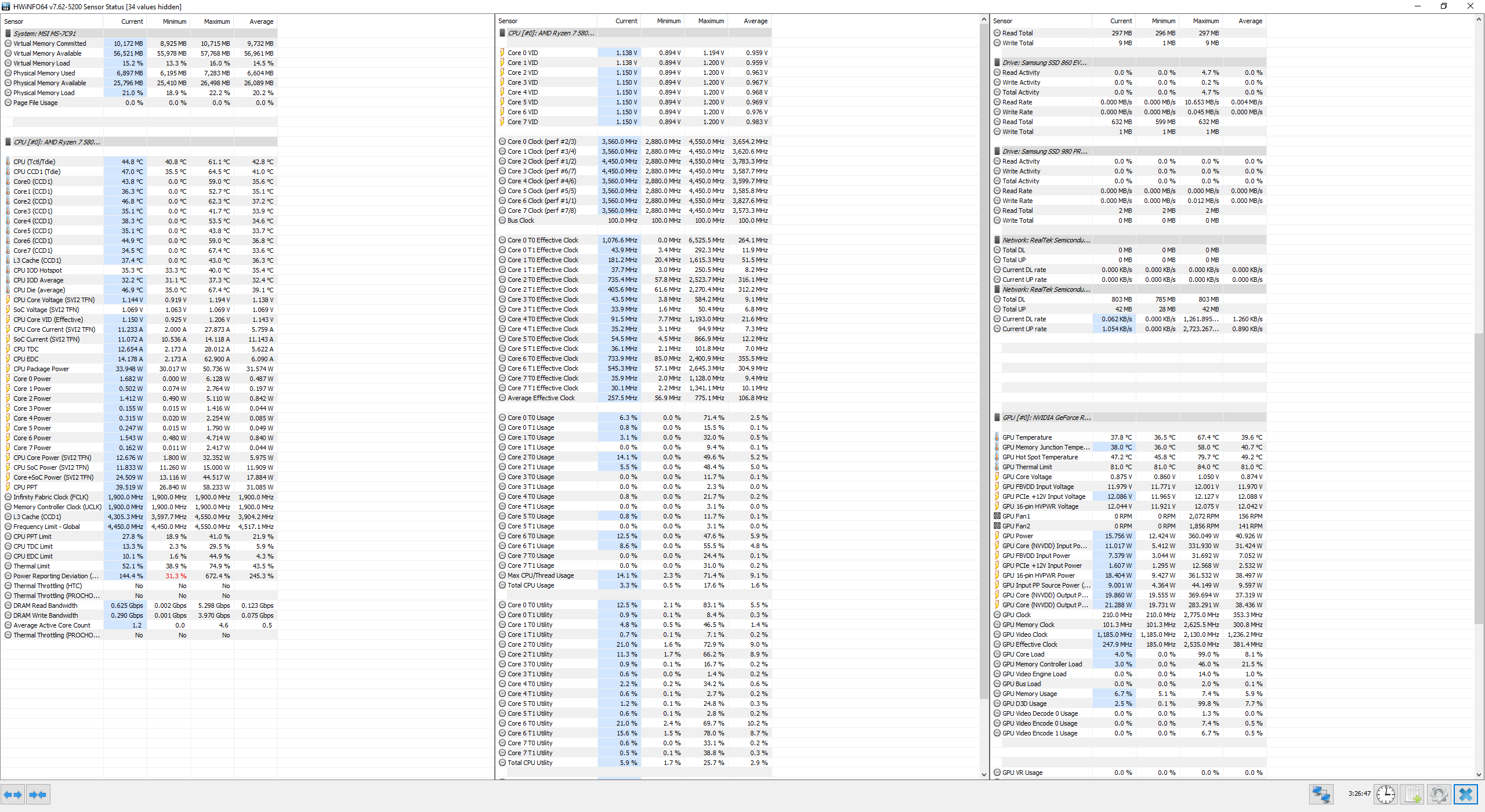Viewport: 1485px width, 812px height.
Task: Select the CPU Package Power row
Action: (41, 369)
